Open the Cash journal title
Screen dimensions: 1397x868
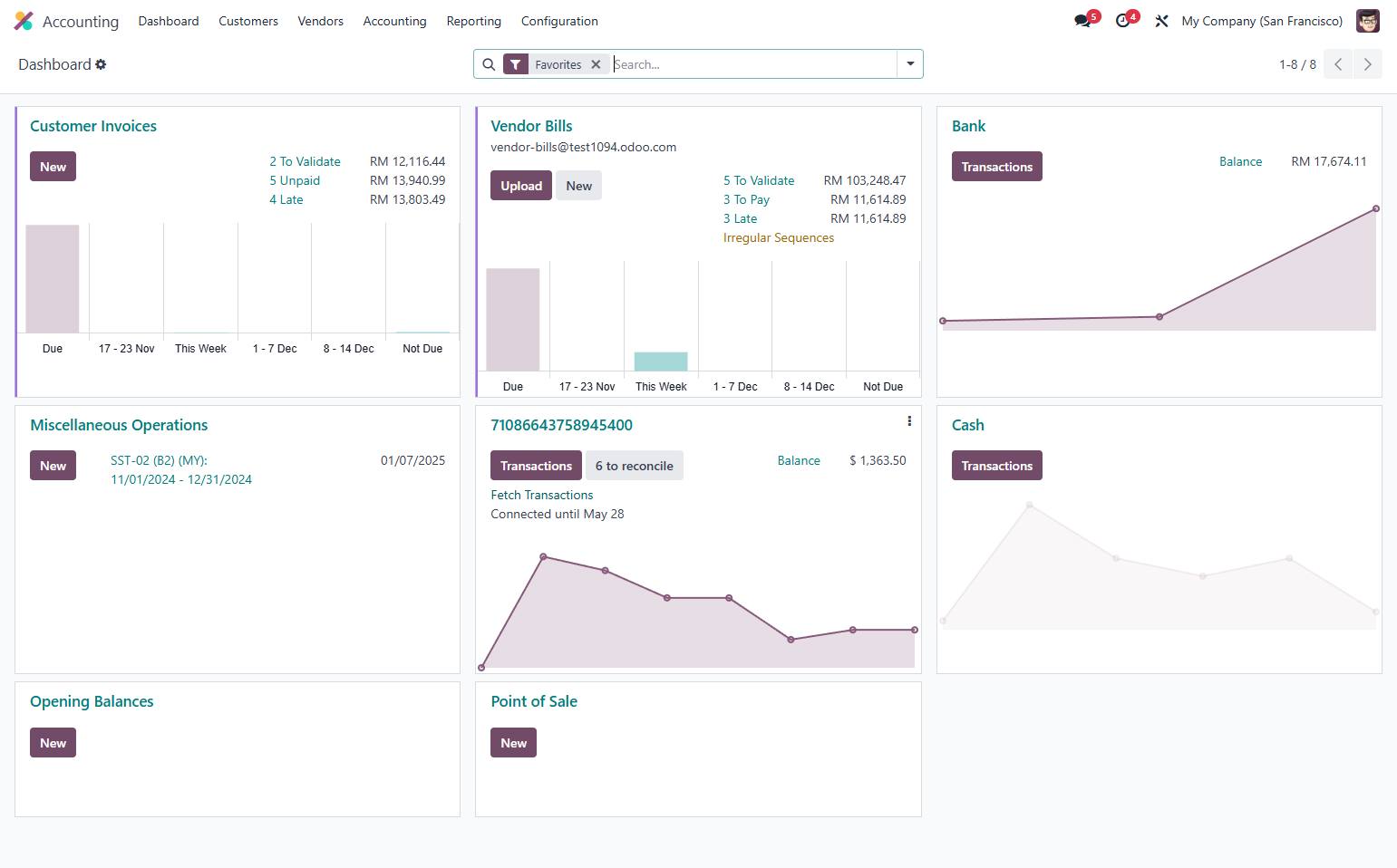pyautogui.click(x=967, y=425)
